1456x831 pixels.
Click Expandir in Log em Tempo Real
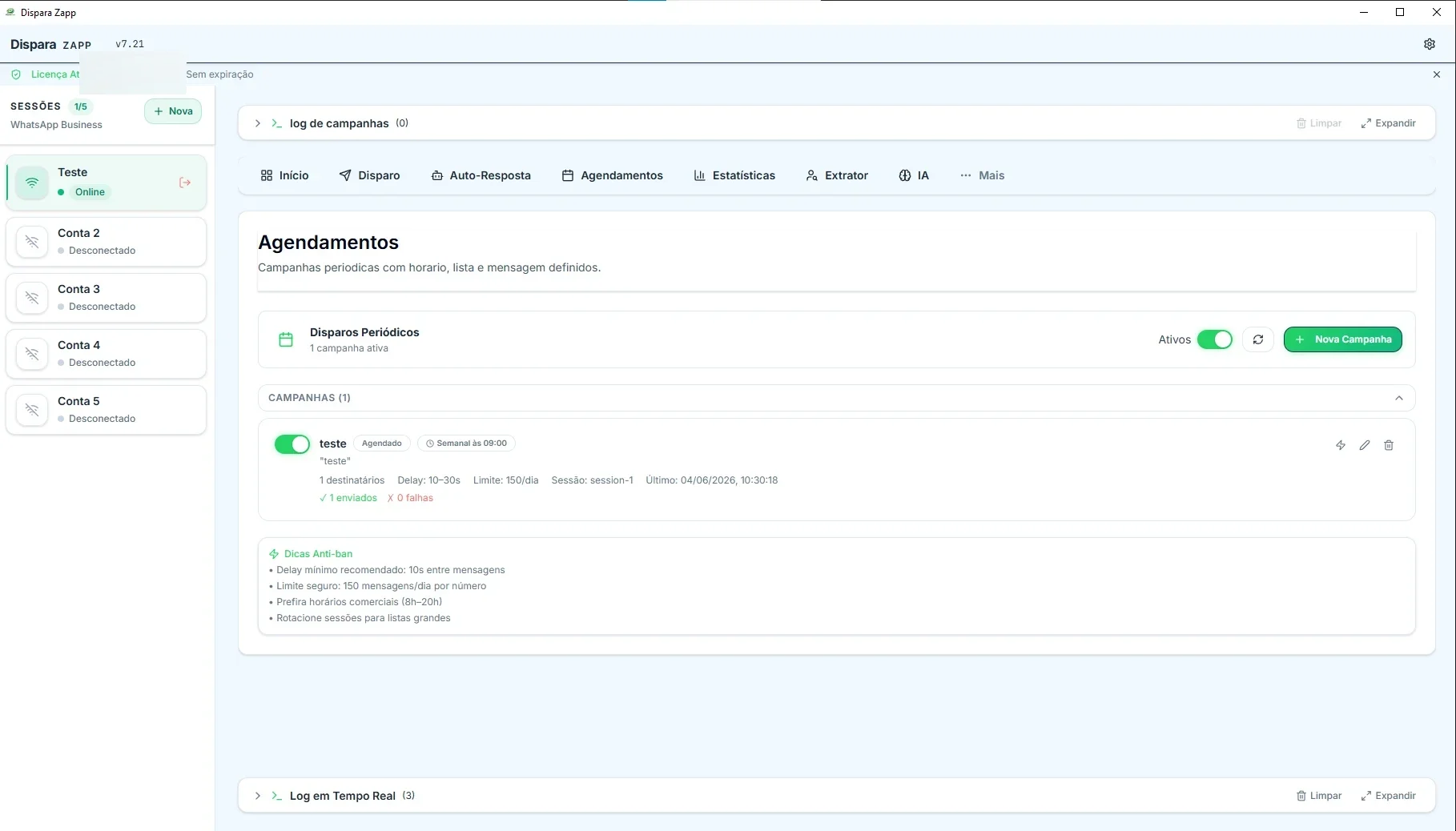[x=1388, y=796]
